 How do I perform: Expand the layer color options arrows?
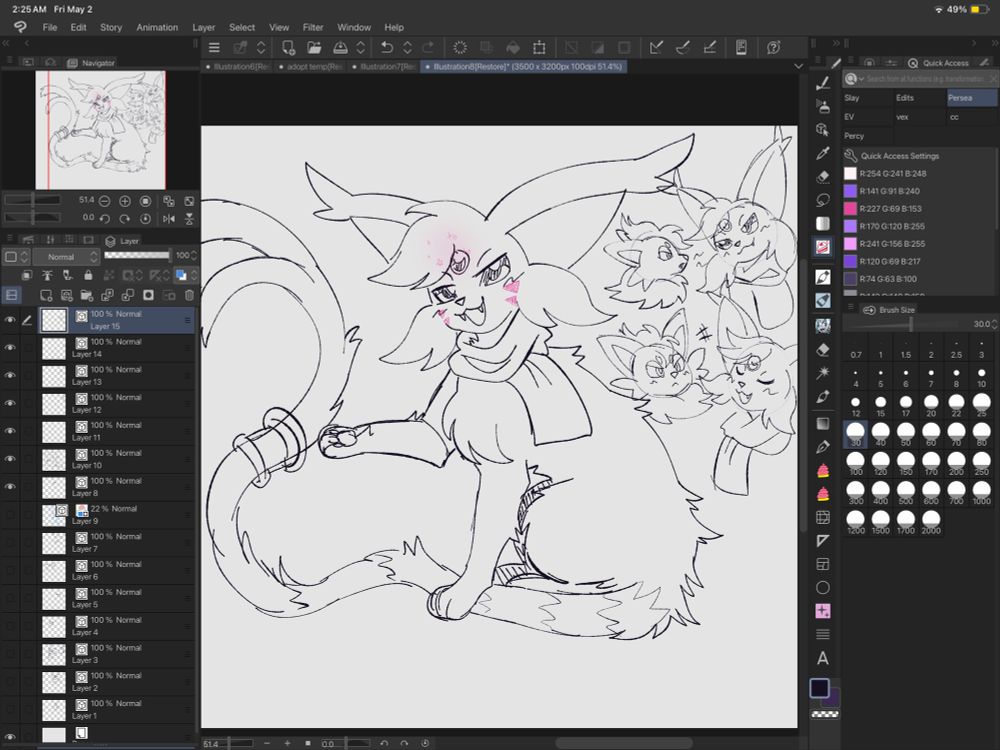tap(193, 276)
